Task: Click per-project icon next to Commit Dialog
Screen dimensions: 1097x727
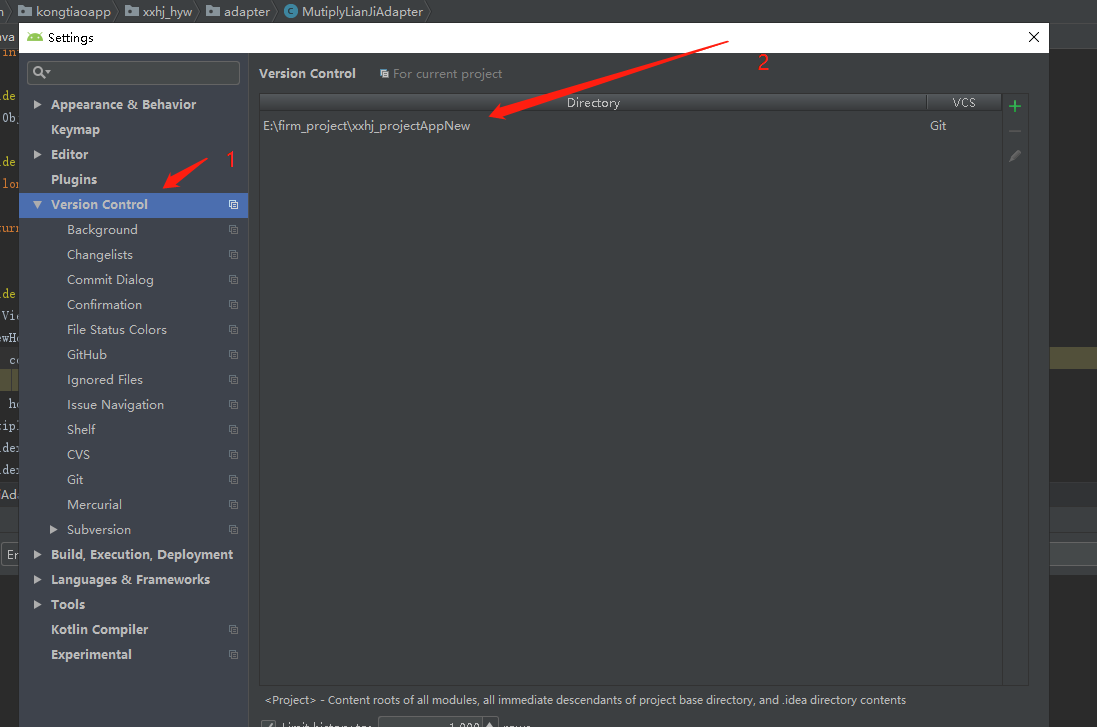Action: pos(232,279)
